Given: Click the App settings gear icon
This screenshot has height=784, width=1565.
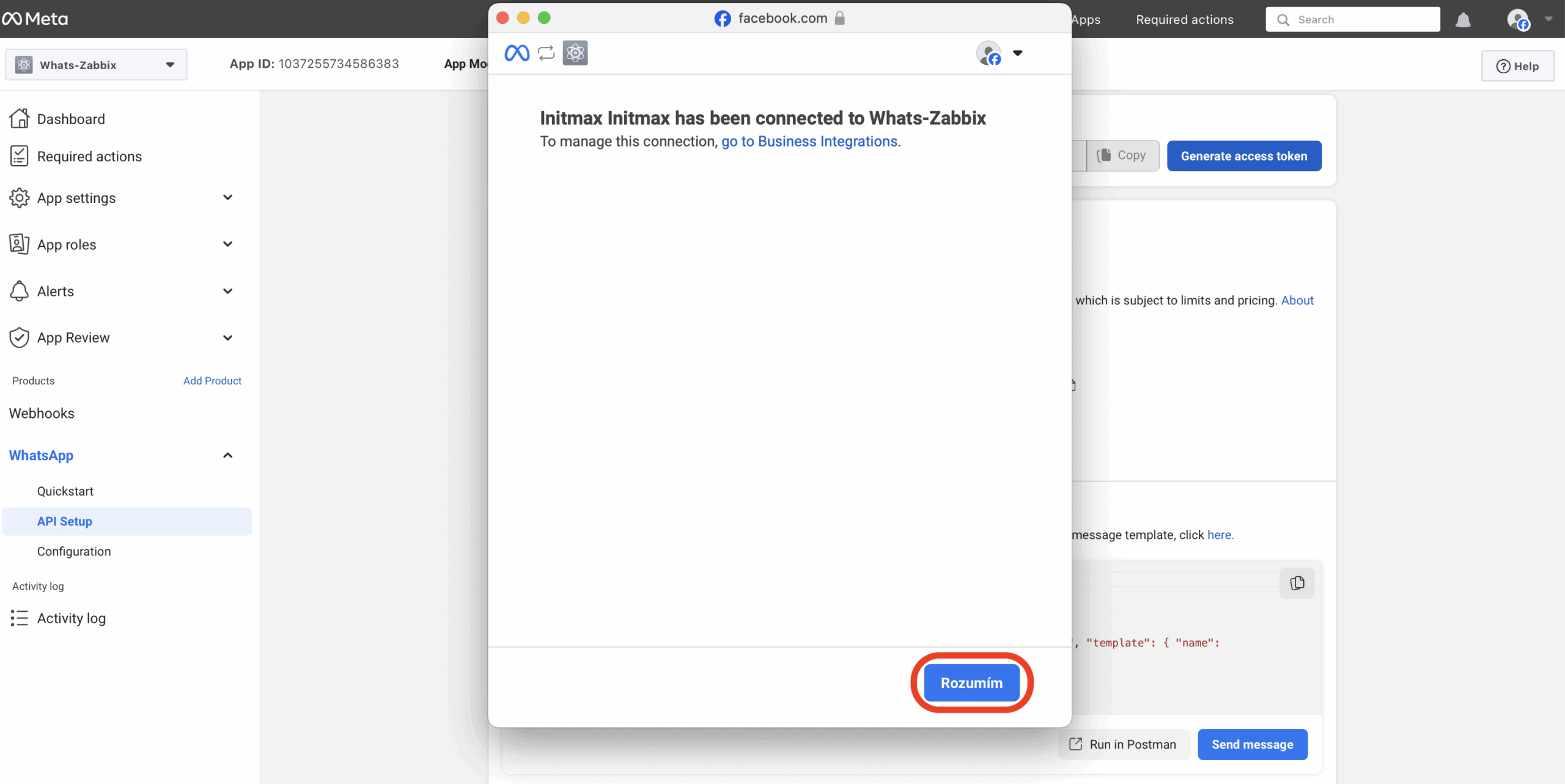Looking at the screenshot, I should pos(19,197).
